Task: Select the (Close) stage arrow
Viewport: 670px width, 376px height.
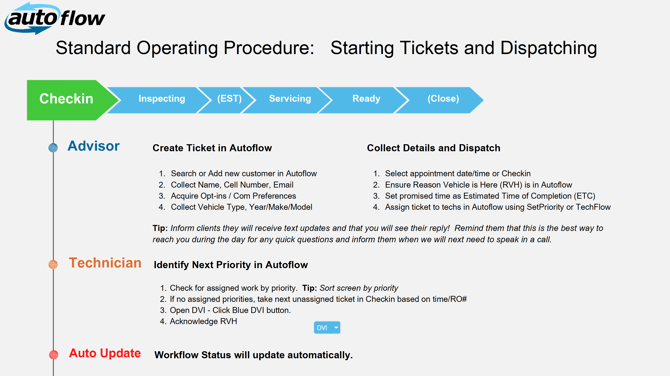Action: point(442,100)
